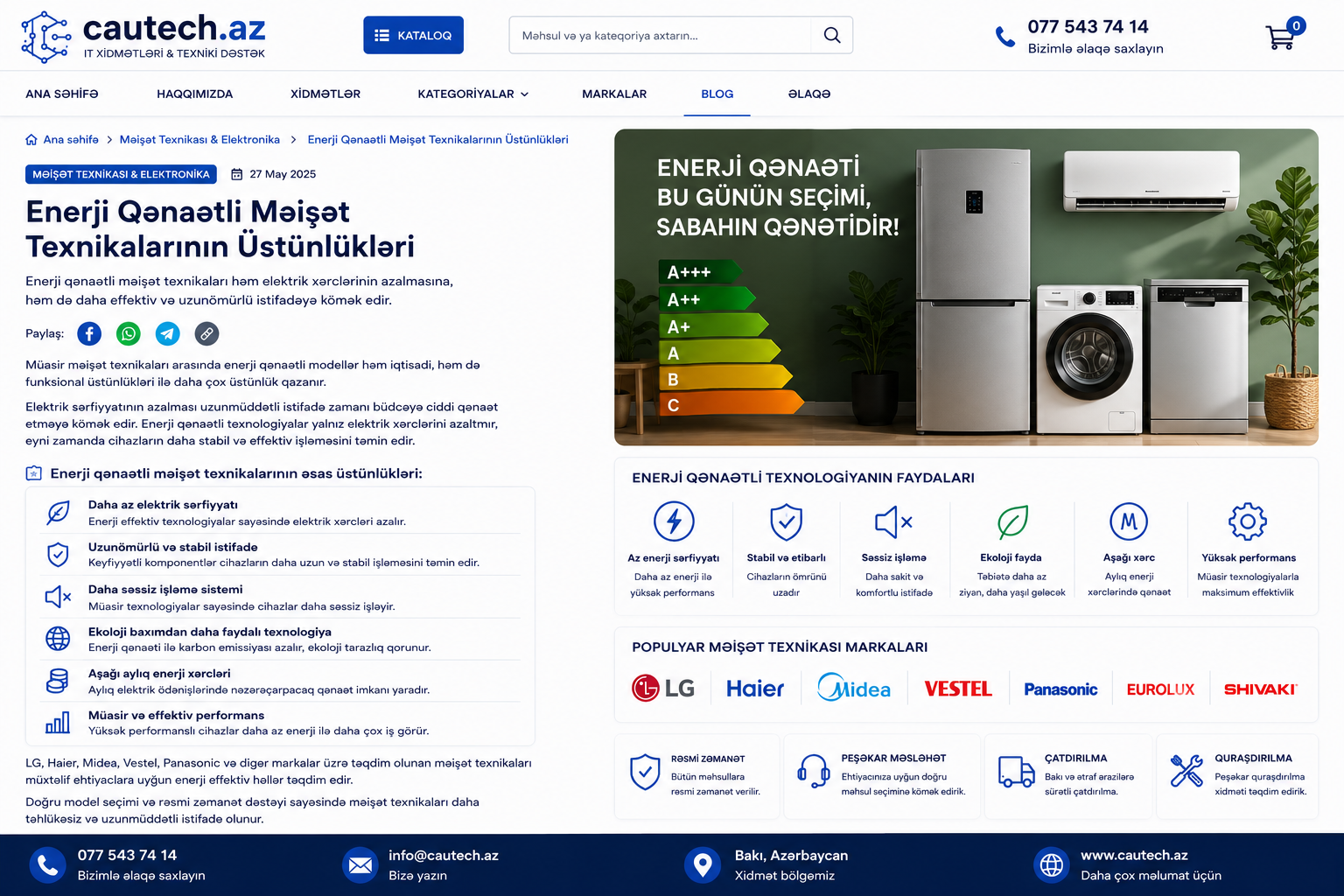The image size is (1344, 896).
Task: Share article via Telegram
Action: tap(167, 333)
